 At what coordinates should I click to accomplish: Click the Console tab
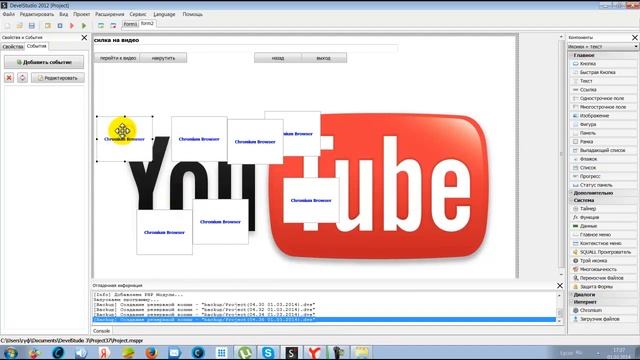(102, 331)
